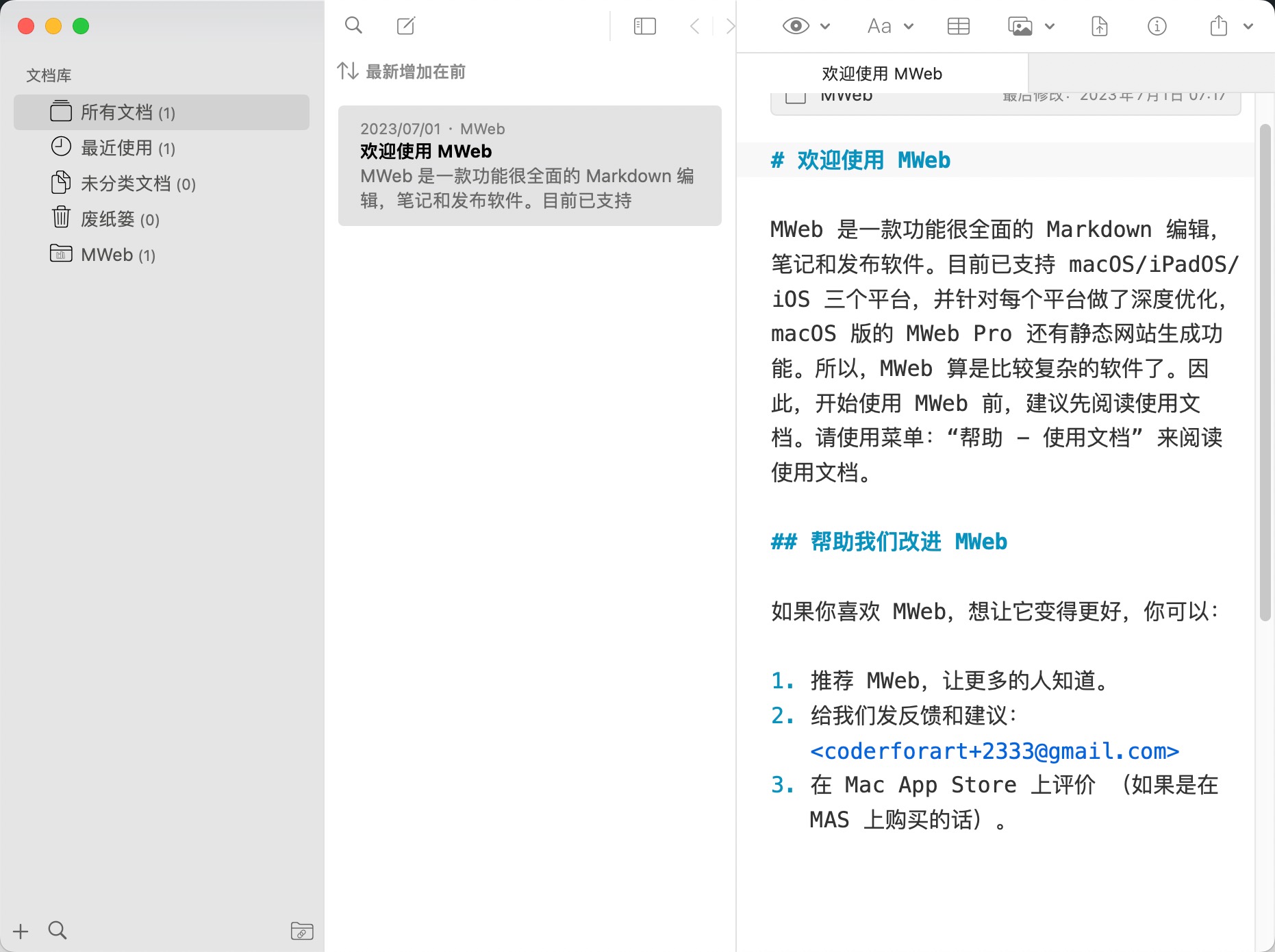Click the export document icon
The width and height of the screenshot is (1275, 952).
pos(1099,26)
